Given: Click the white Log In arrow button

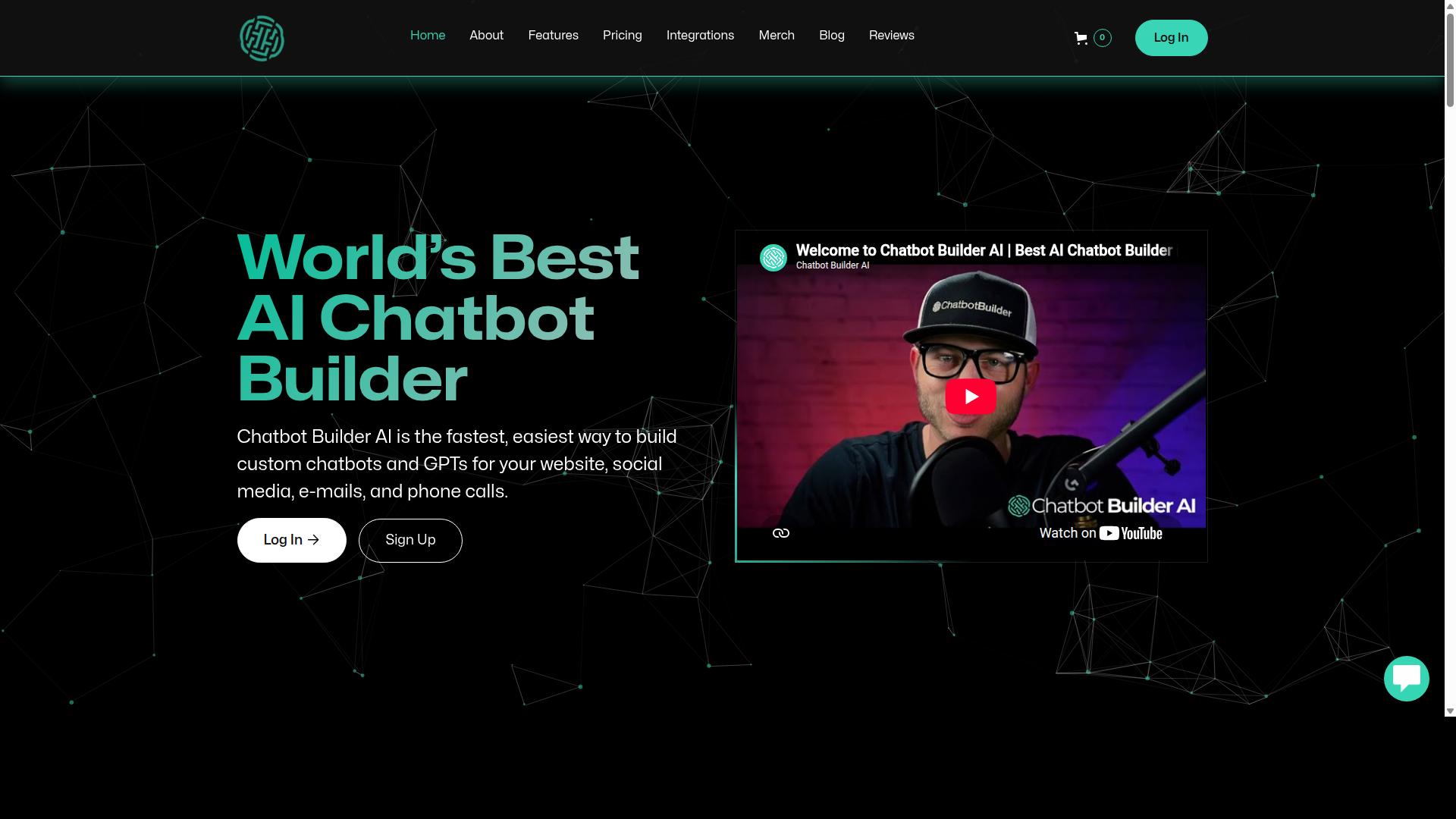Looking at the screenshot, I should tap(292, 540).
